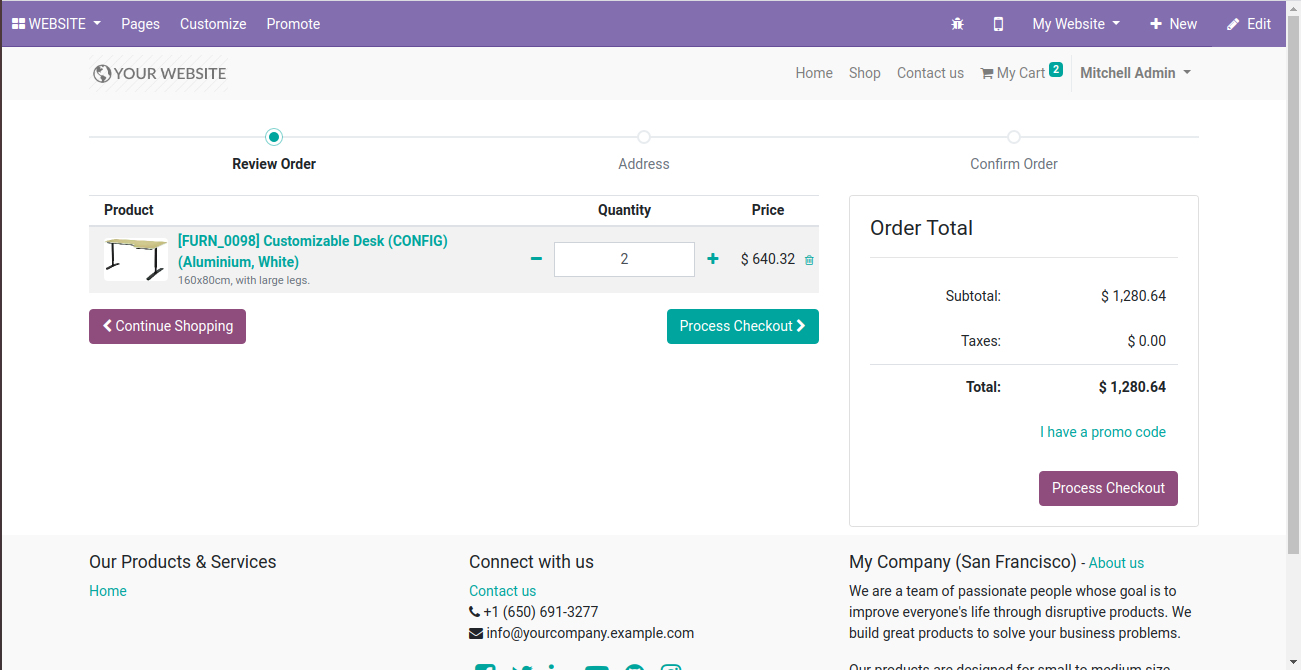Click the teal Process Checkout button

(743, 326)
